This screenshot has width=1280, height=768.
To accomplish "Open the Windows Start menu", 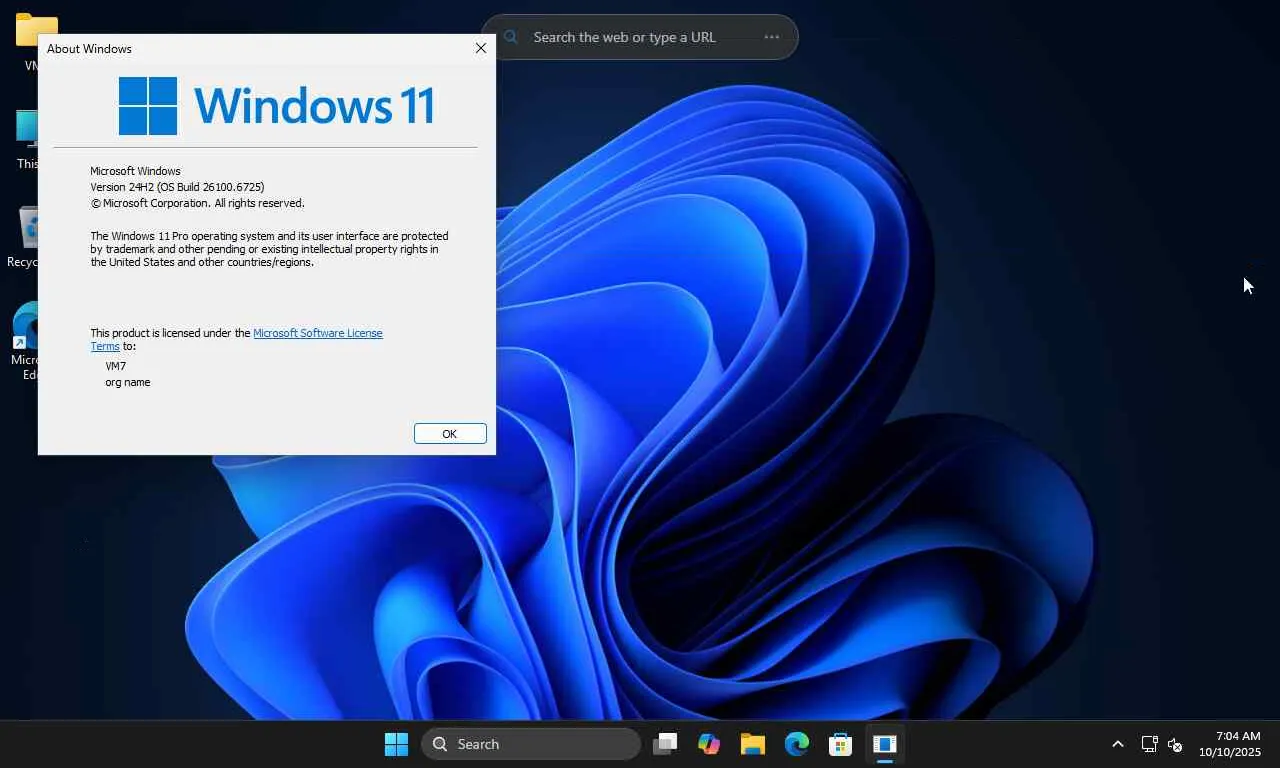I will point(397,744).
